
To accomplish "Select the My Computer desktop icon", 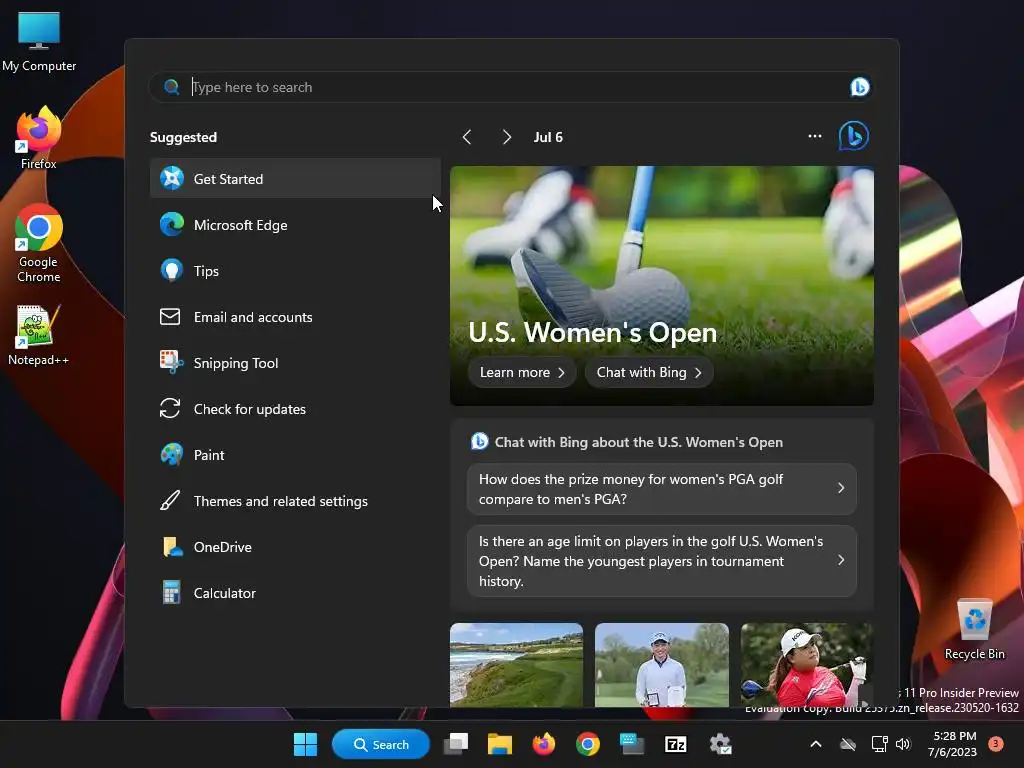I will [x=39, y=40].
